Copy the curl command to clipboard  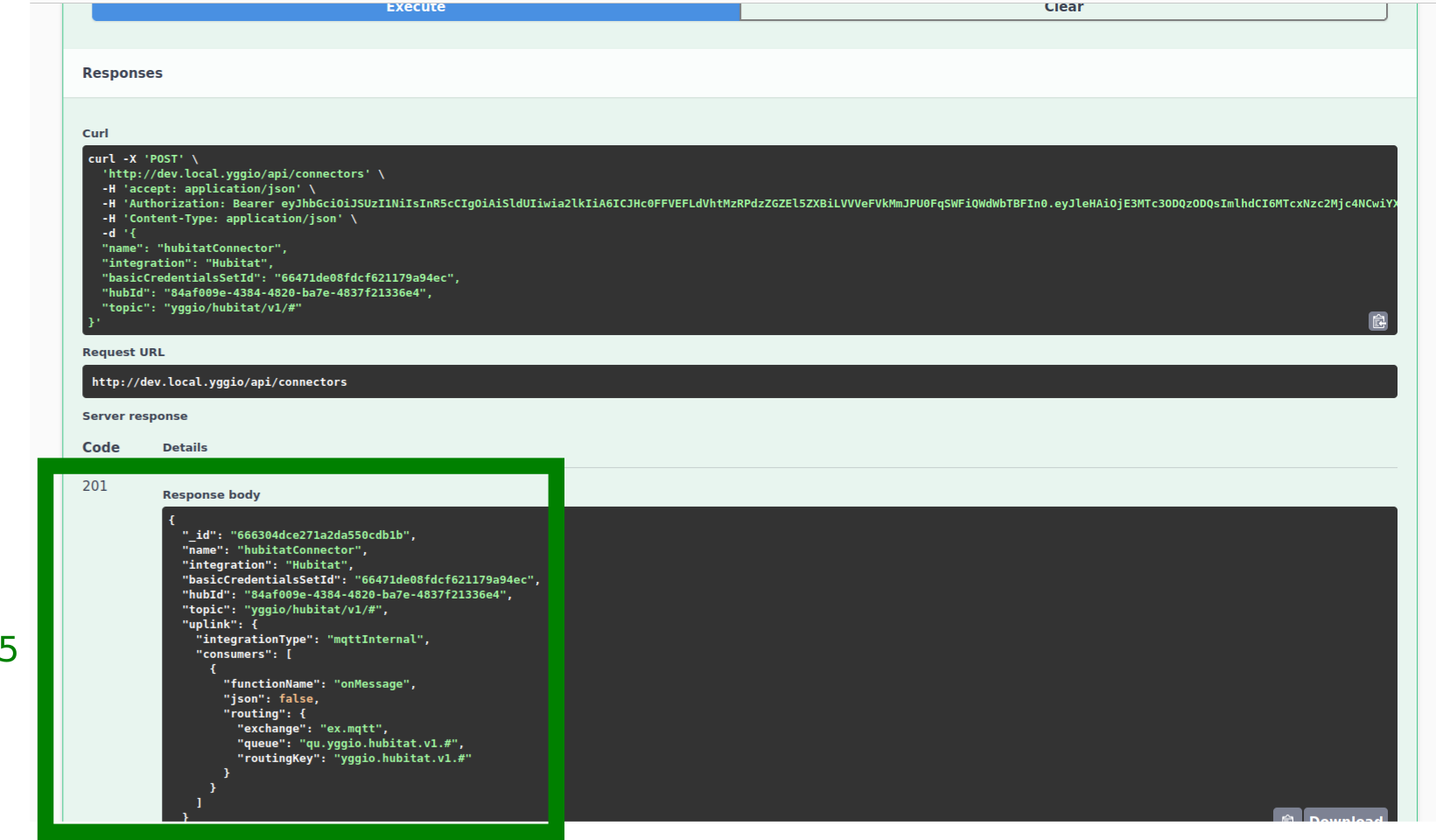click(x=1378, y=321)
